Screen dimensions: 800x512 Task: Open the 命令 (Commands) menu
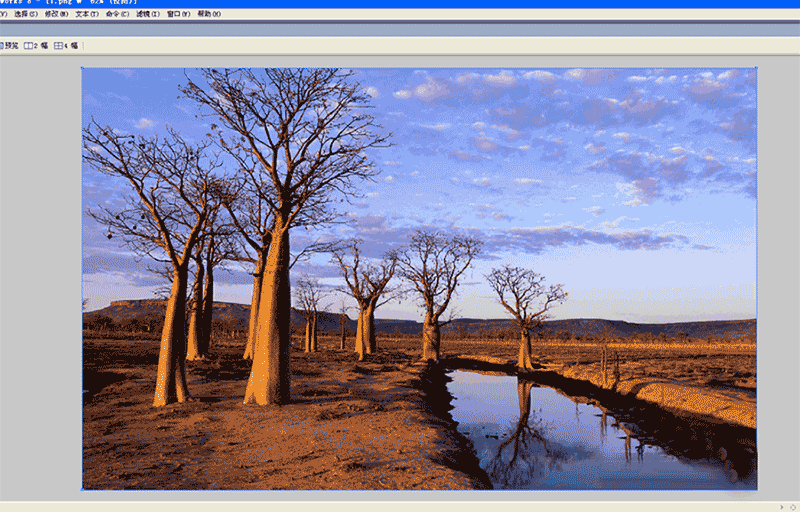point(117,14)
